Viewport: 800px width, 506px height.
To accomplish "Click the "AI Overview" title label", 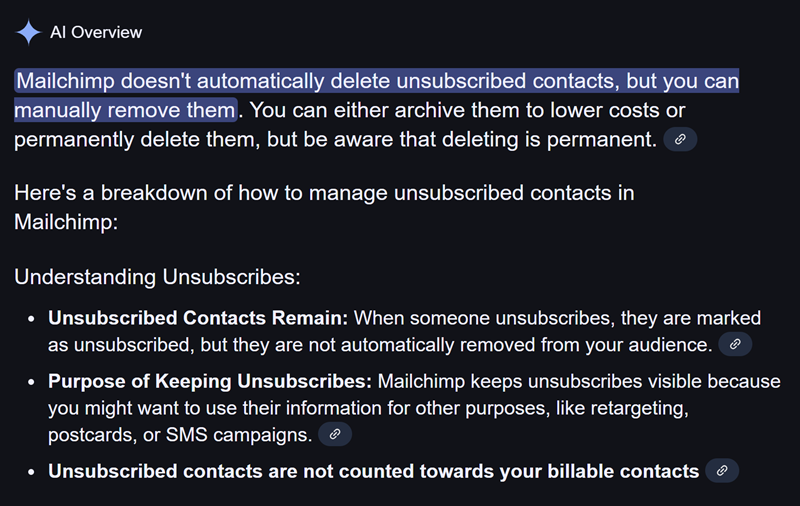I will 96,32.
